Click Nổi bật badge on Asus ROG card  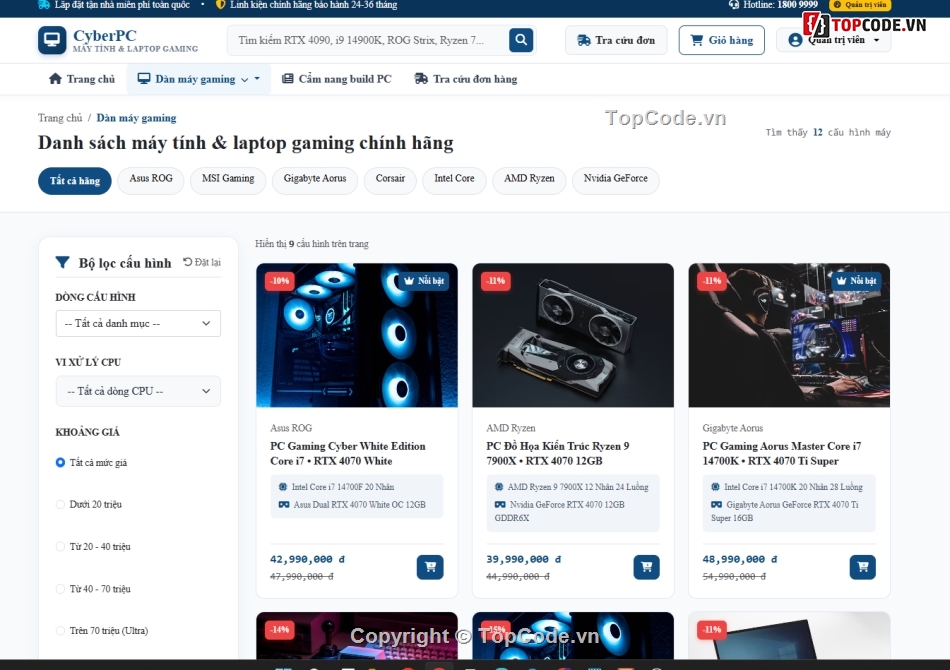click(x=424, y=280)
